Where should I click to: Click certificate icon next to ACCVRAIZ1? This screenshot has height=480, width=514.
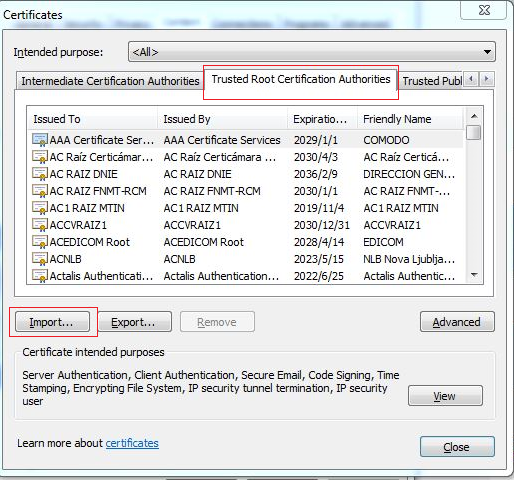(40, 225)
